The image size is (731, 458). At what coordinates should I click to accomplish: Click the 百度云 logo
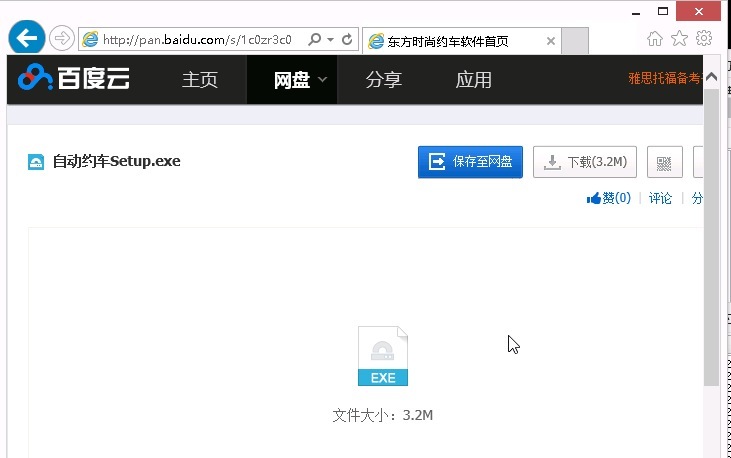[74, 79]
